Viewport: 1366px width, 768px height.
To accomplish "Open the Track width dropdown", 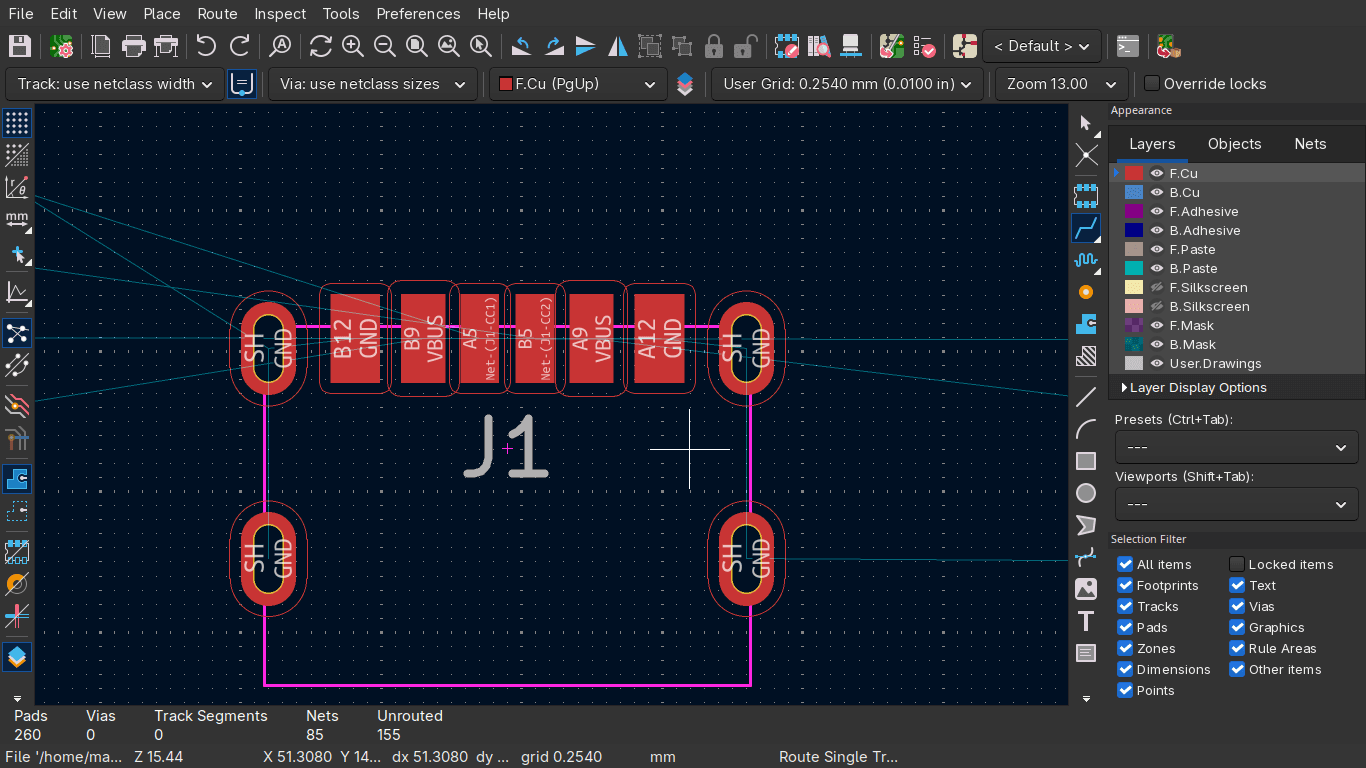I will [x=115, y=84].
